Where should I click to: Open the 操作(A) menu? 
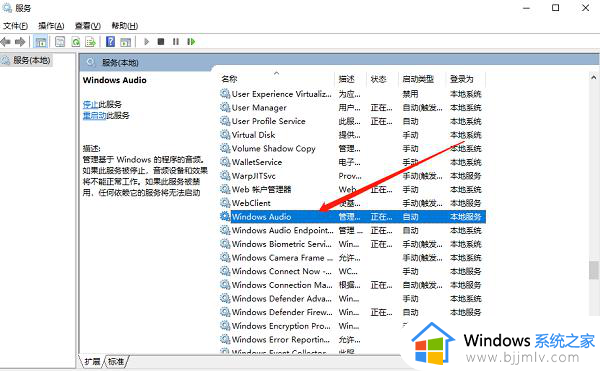pyautogui.click(x=51, y=26)
